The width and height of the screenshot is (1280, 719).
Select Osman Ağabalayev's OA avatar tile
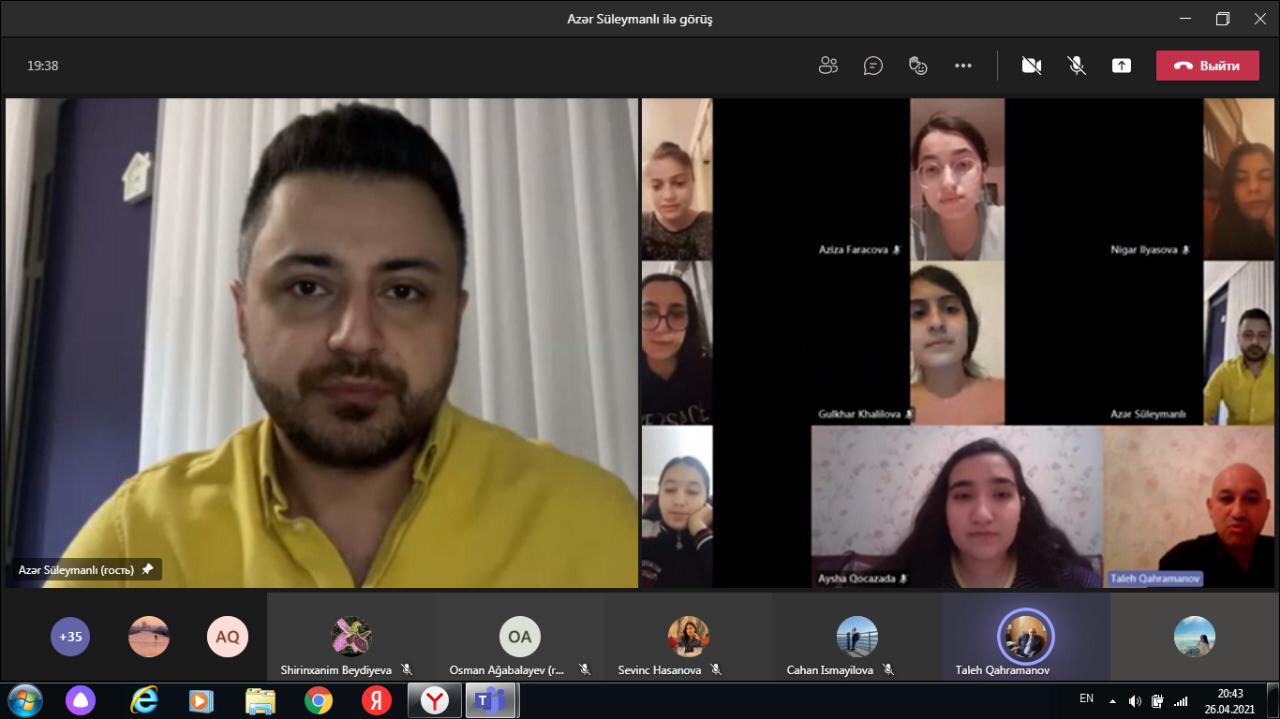pos(519,636)
